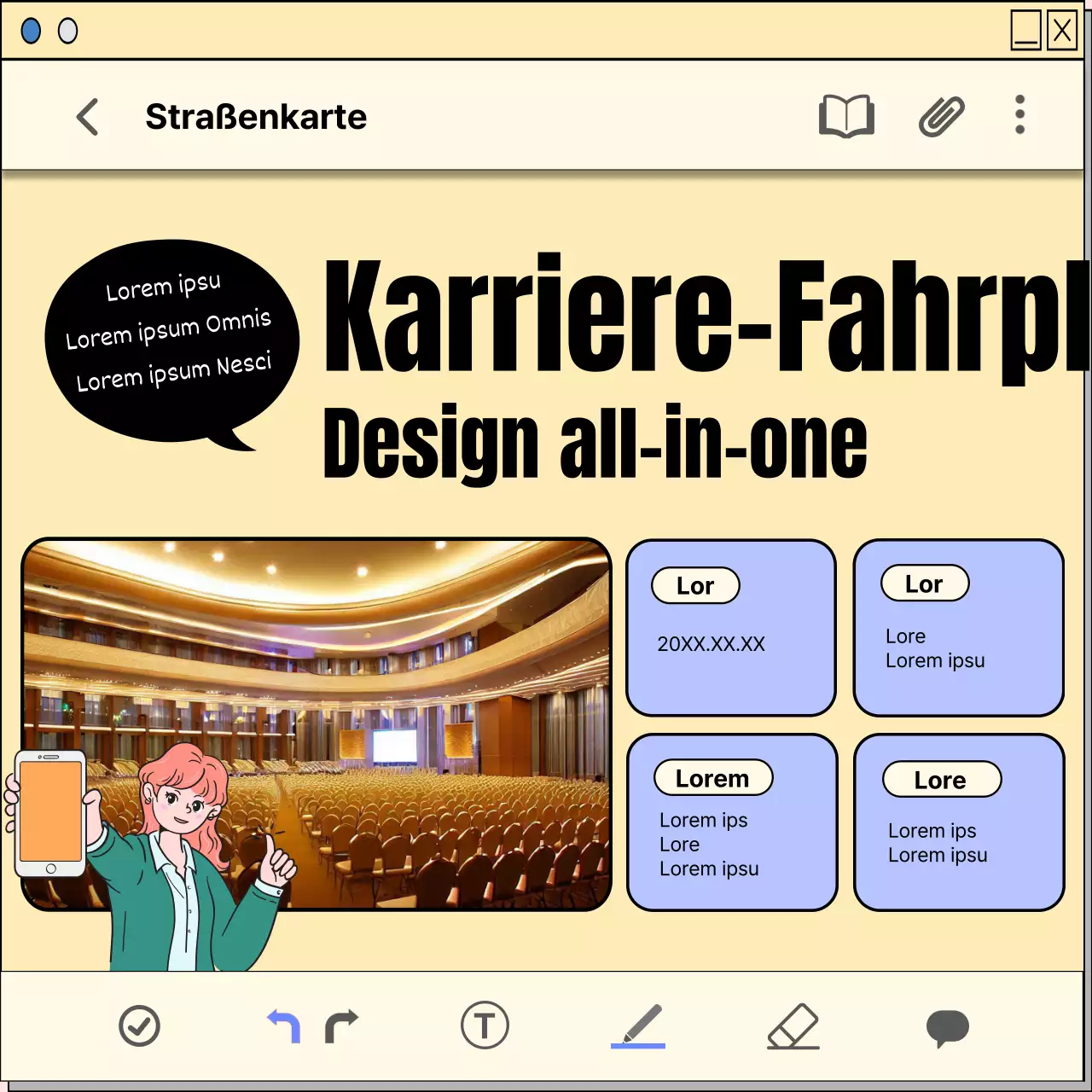Select the card labeled 20XX.XX.XX

coord(730,627)
